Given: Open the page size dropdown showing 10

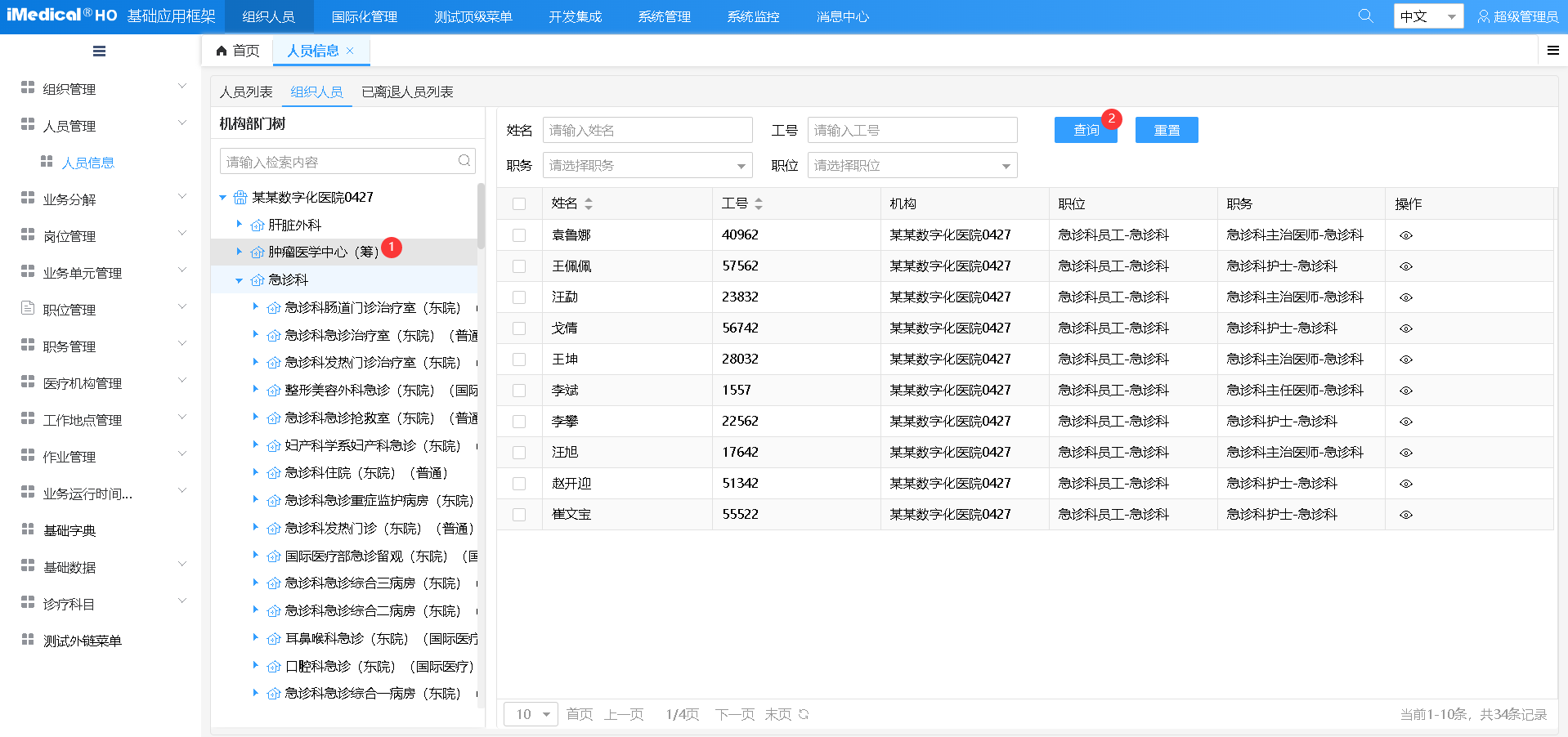Looking at the screenshot, I should click(x=531, y=714).
